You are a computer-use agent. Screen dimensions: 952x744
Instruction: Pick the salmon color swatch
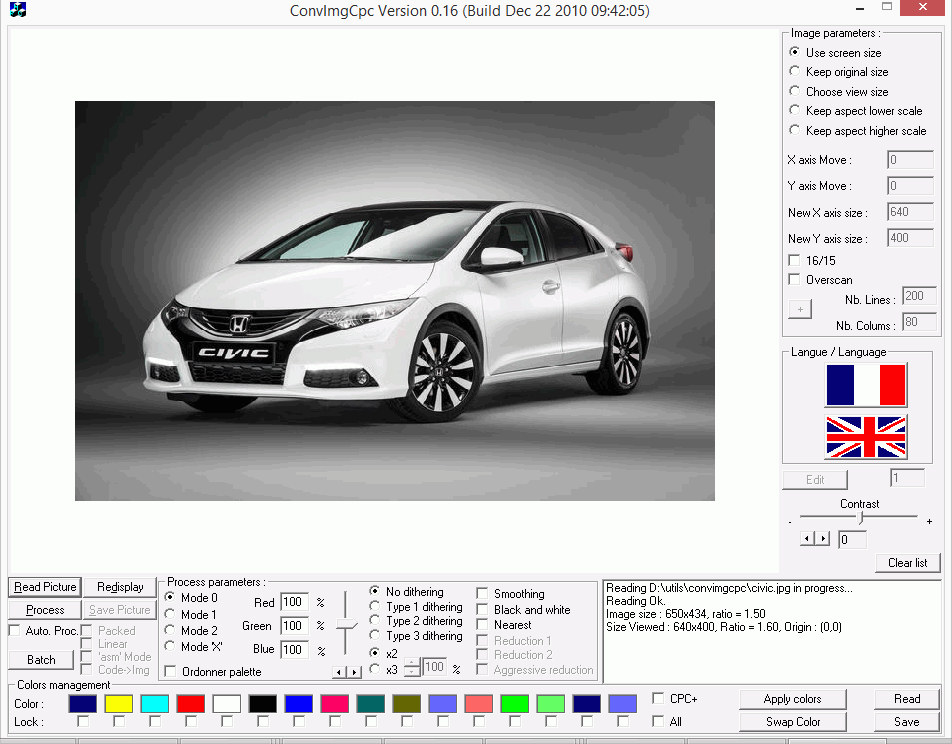[x=478, y=703]
